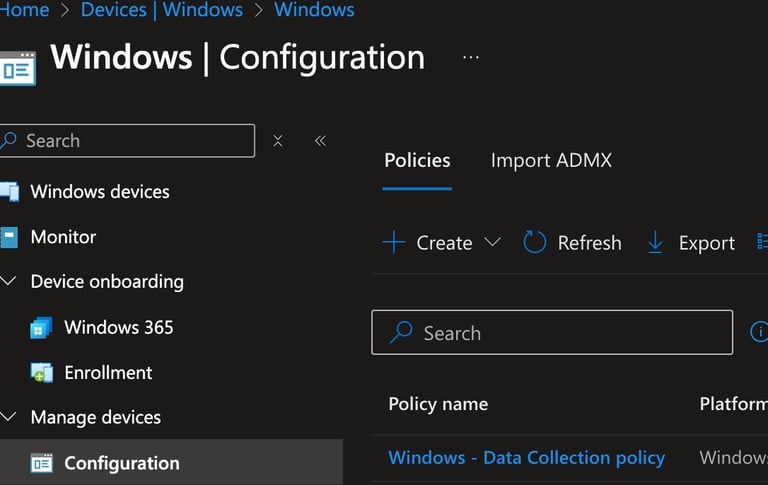Image resolution: width=768 pixels, height=485 pixels.
Task: Open the ellipsis menu beside Windows | Configuration
Action: pyautogui.click(x=471, y=58)
